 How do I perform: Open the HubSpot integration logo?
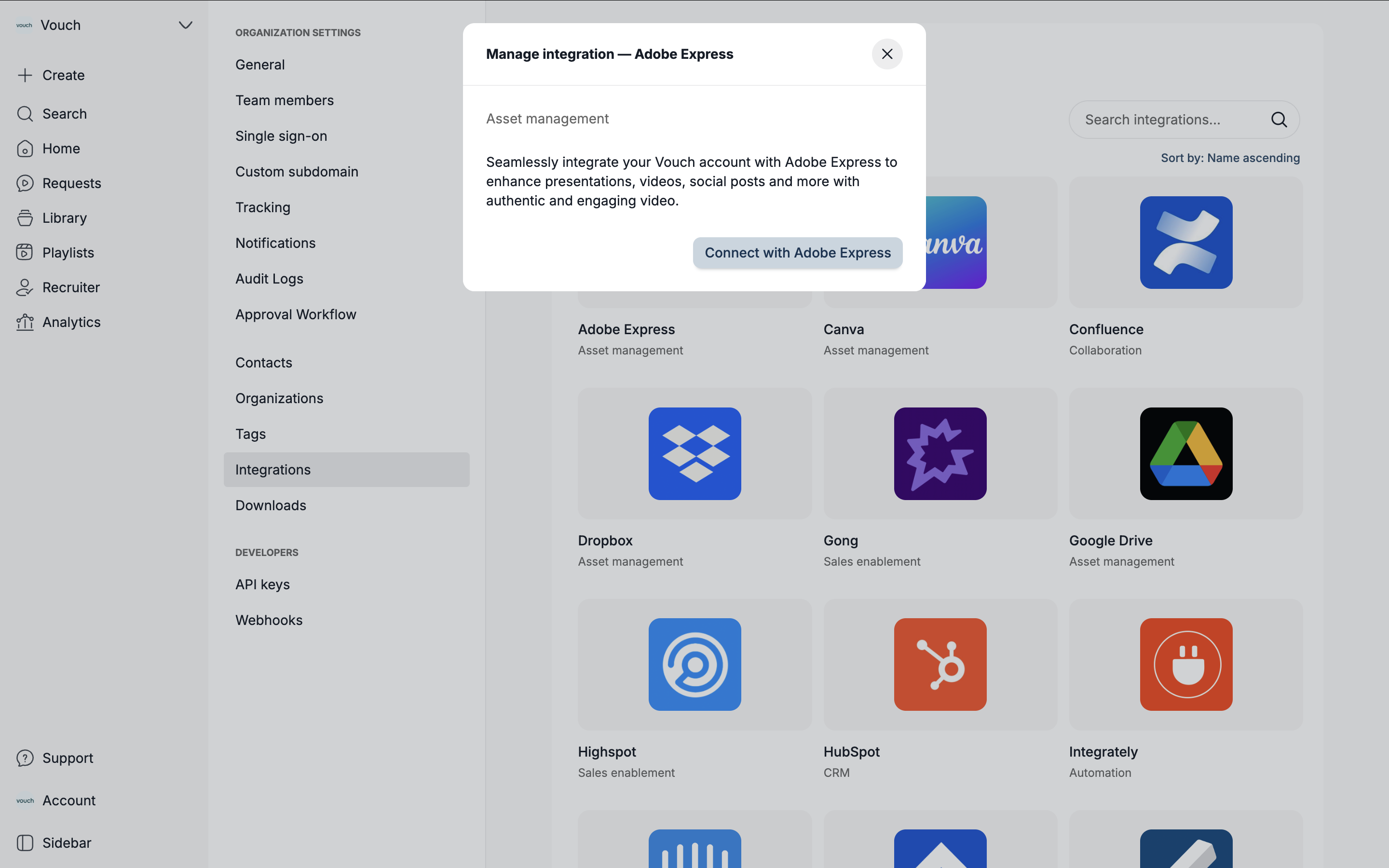click(940, 664)
